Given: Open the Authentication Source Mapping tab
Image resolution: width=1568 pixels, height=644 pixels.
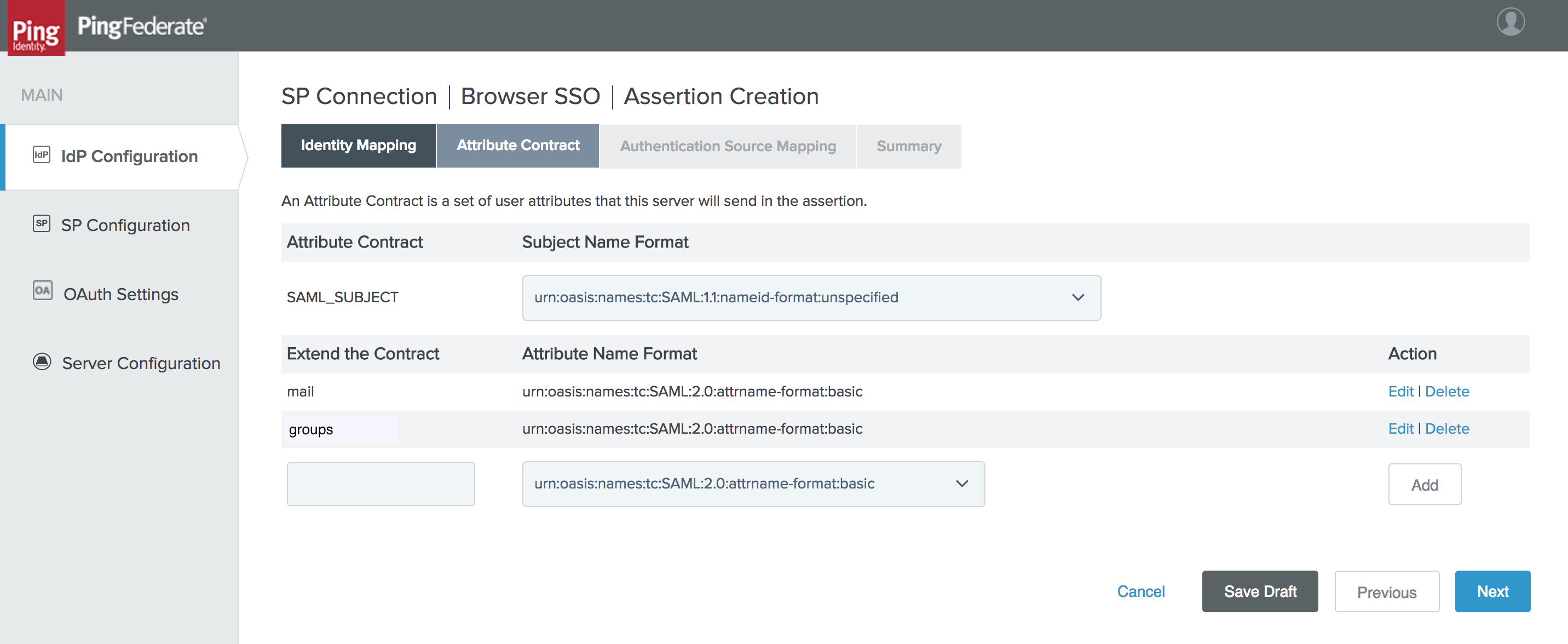Looking at the screenshot, I should point(728,147).
